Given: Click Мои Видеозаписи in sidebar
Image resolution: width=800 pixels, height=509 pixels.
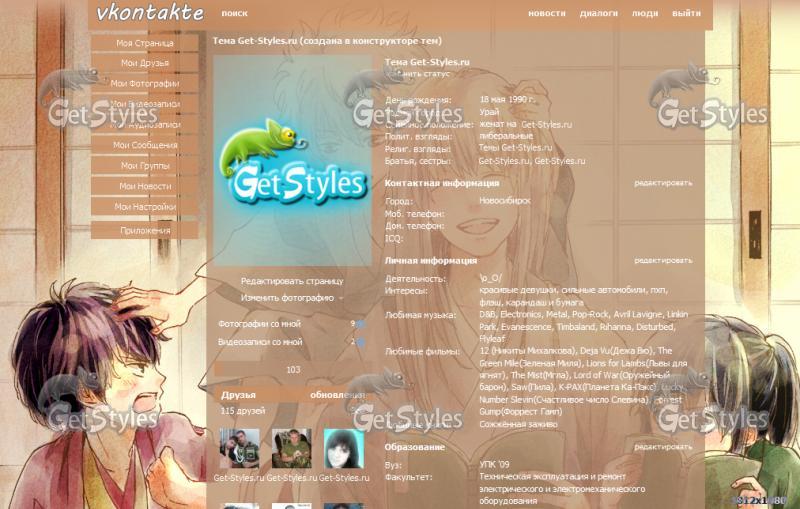Looking at the screenshot, I should (x=145, y=104).
